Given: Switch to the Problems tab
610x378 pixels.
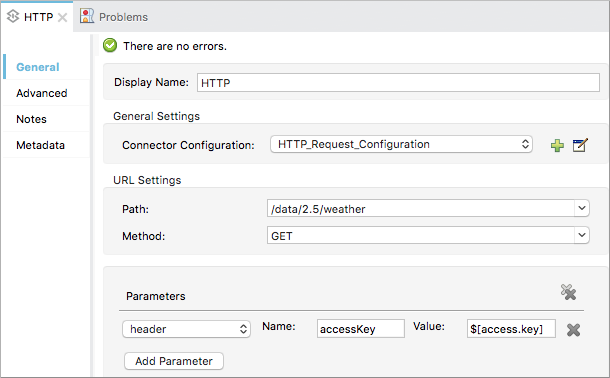Looking at the screenshot, I should coord(114,17).
